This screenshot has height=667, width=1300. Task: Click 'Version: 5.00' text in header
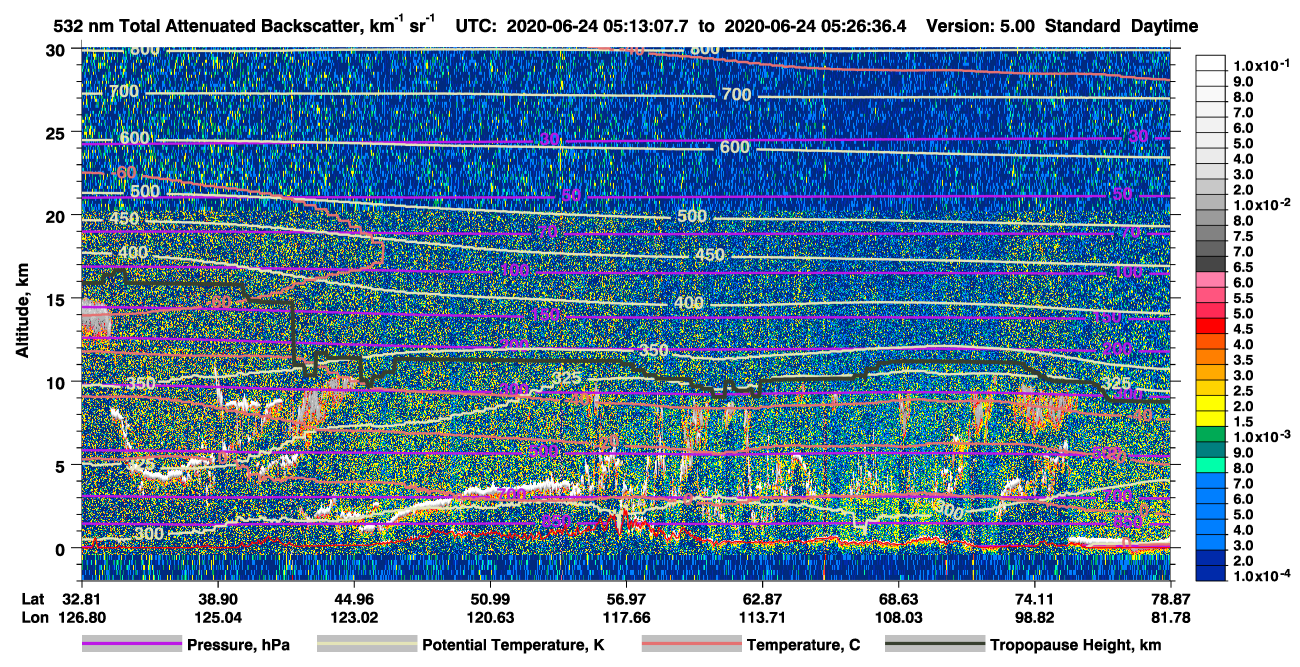(981, 27)
